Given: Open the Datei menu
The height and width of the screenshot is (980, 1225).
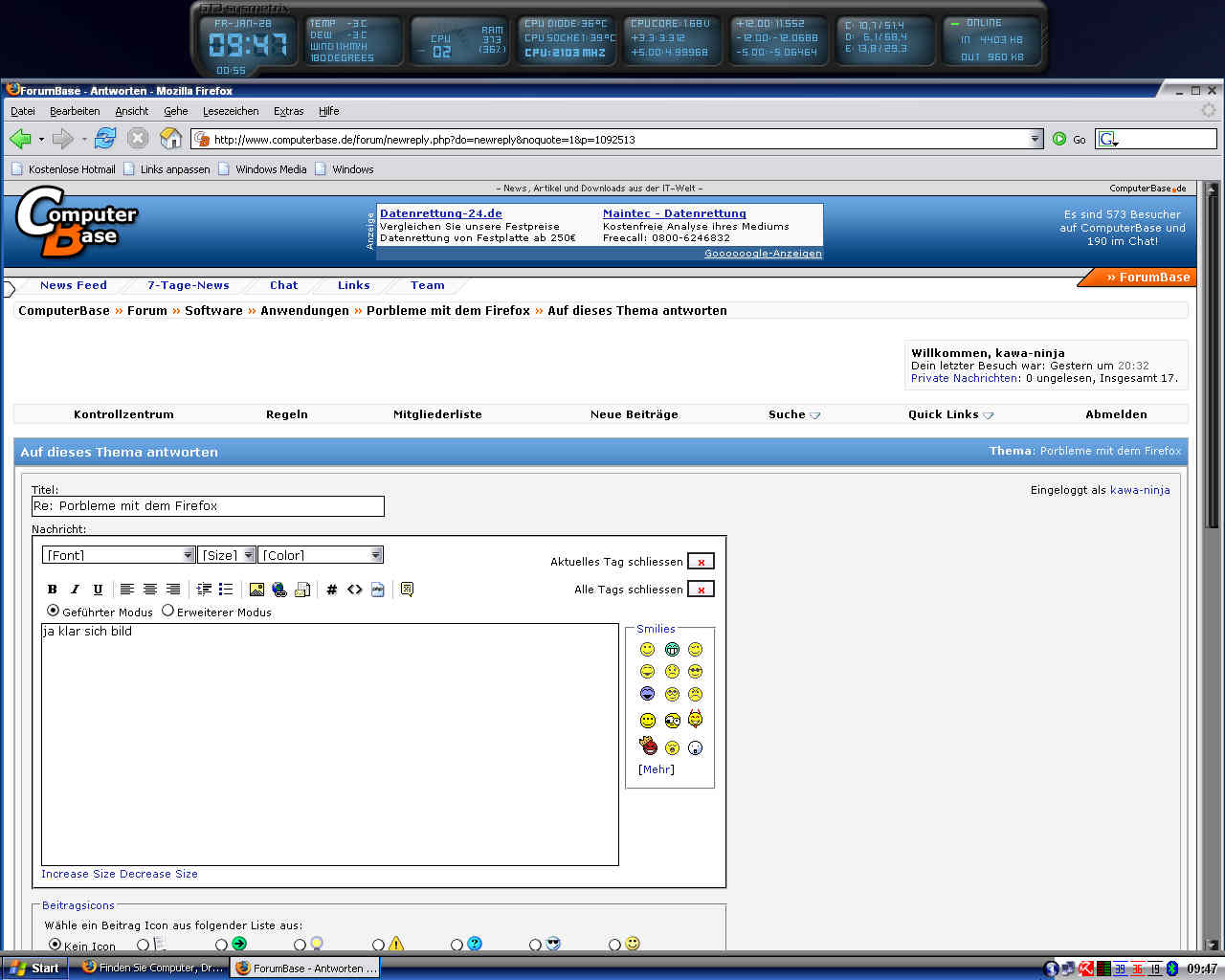Looking at the screenshot, I should click(23, 111).
